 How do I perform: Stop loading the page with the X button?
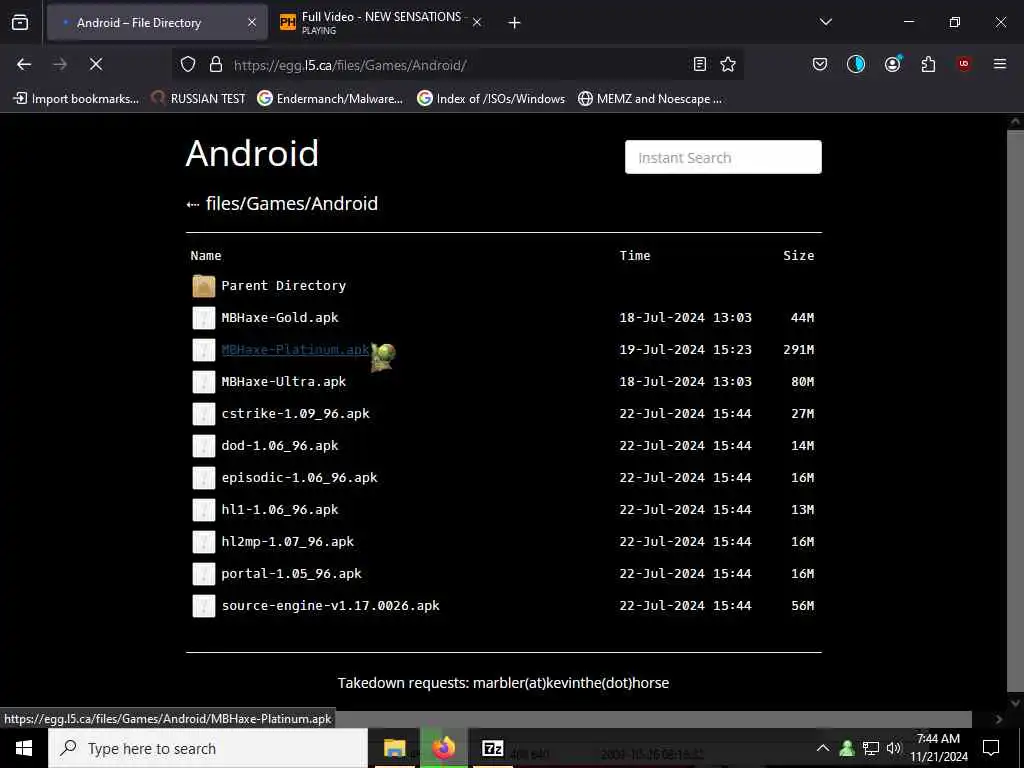95,64
